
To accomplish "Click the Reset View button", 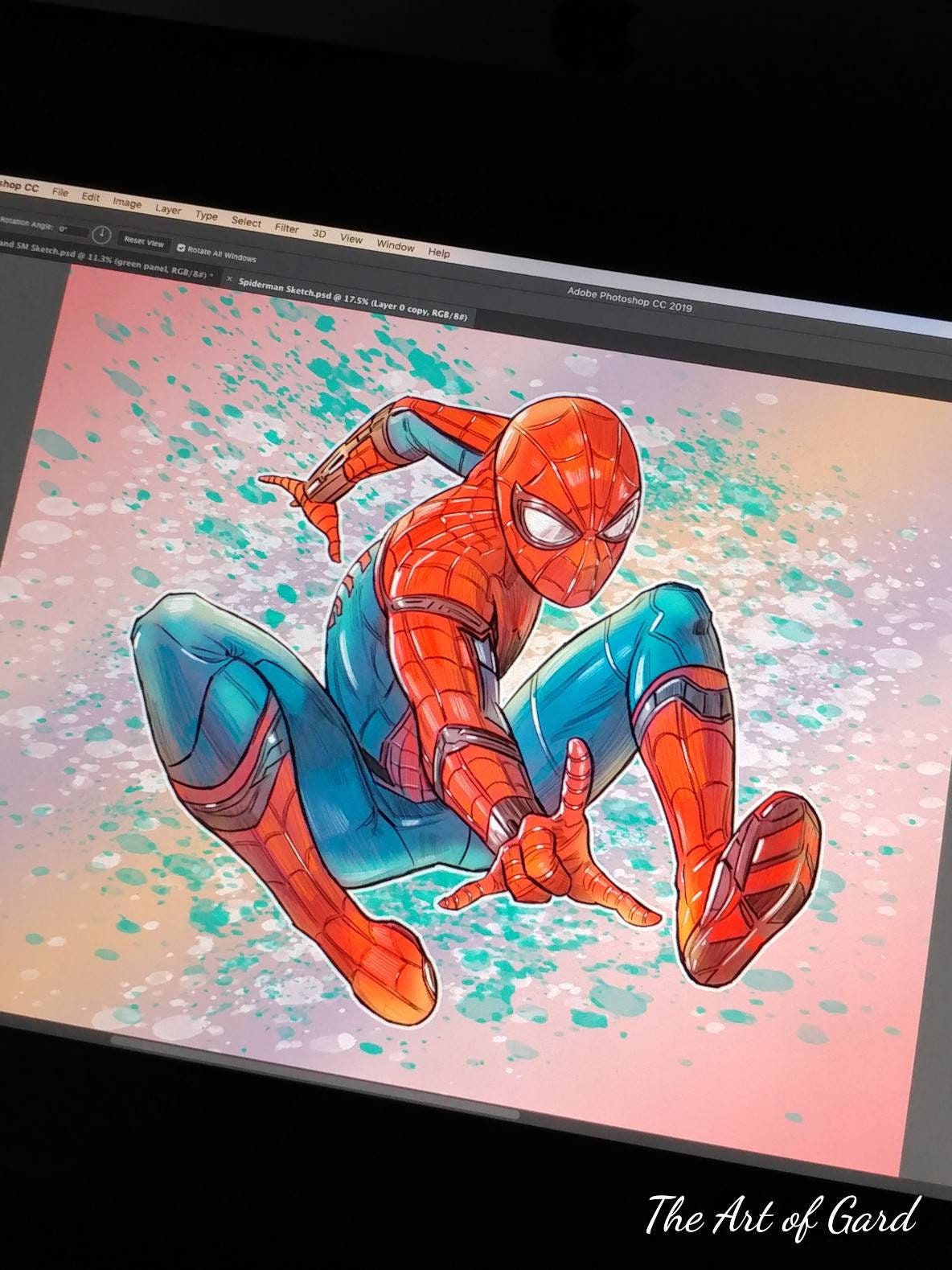I will pyautogui.click(x=144, y=241).
